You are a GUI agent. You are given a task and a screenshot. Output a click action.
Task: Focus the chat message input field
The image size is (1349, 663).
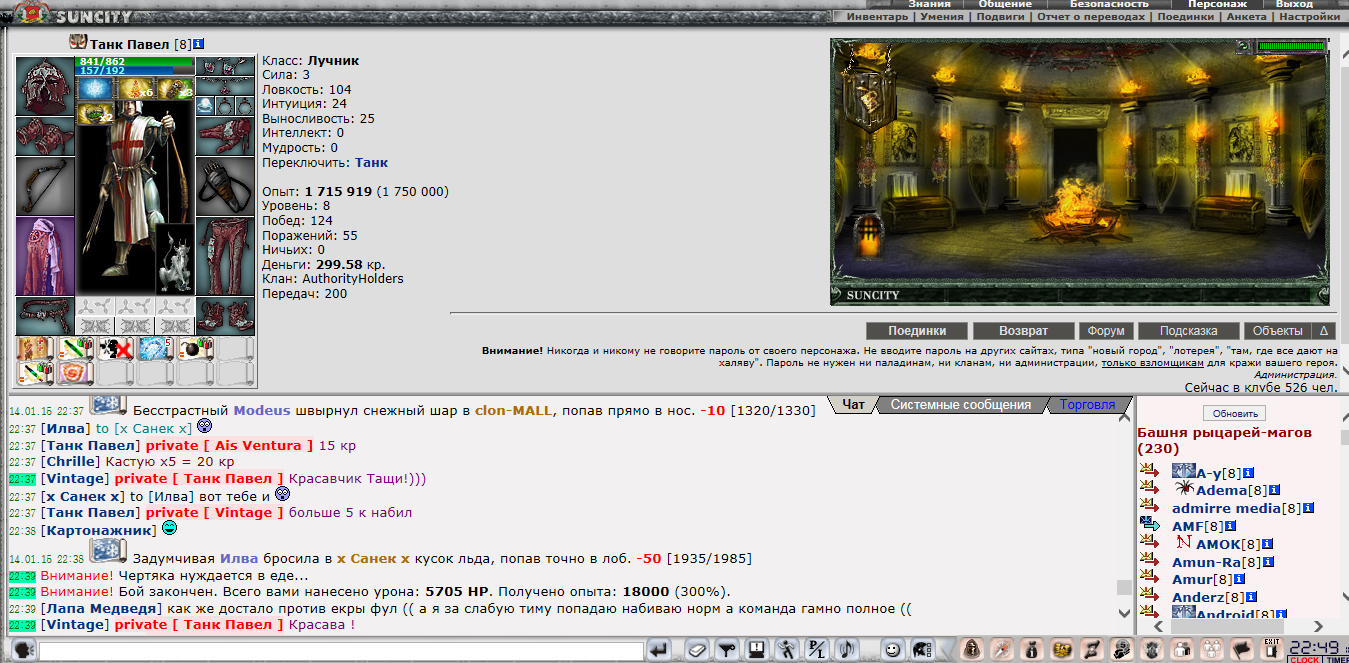[x=341, y=651]
